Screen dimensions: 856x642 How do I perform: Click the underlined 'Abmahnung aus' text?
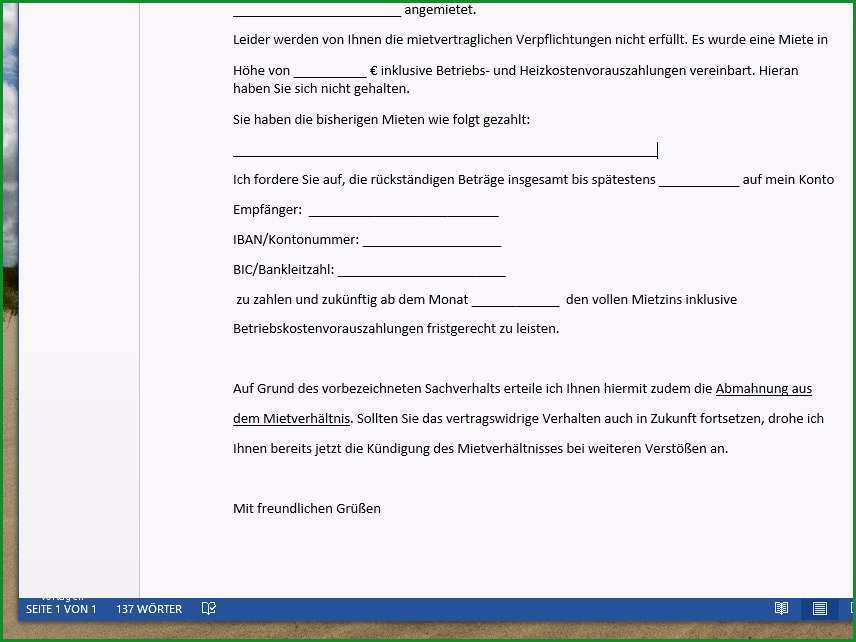click(x=763, y=389)
